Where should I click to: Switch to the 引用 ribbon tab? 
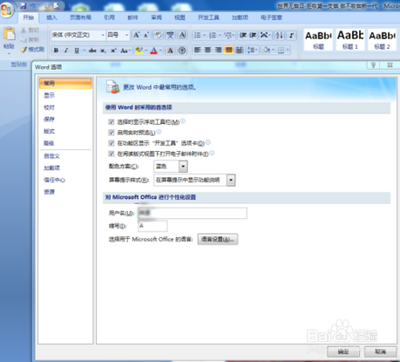[109, 17]
